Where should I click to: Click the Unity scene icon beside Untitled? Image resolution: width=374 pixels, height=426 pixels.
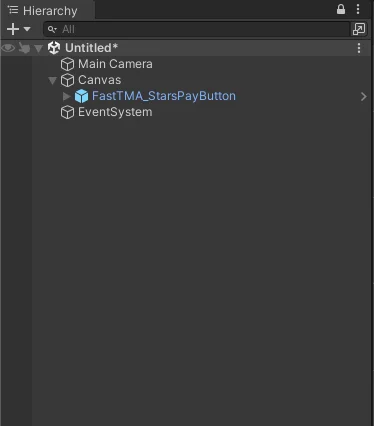pyautogui.click(x=54, y=48)
